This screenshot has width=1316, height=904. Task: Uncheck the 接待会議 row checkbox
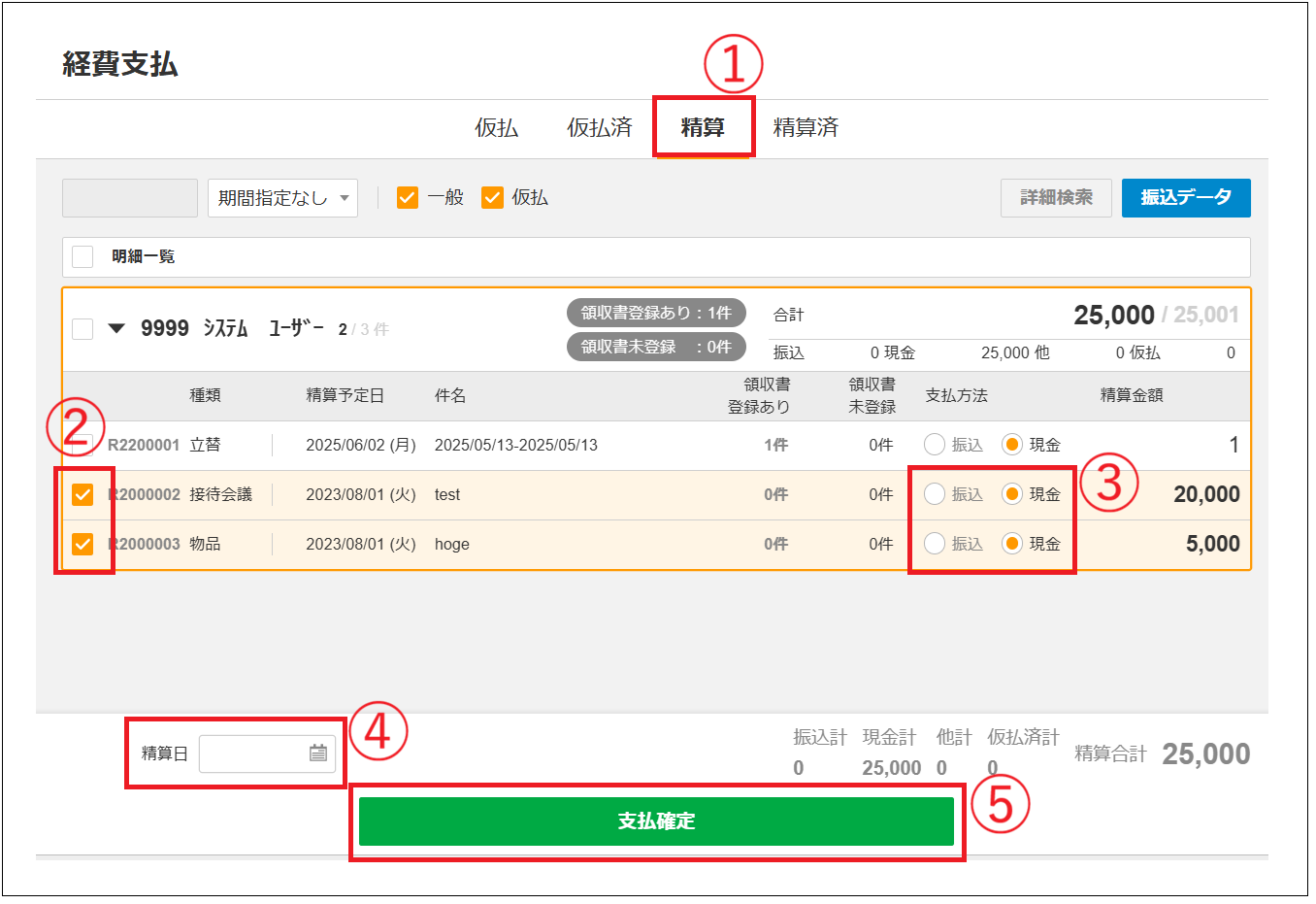click(83, 495)
